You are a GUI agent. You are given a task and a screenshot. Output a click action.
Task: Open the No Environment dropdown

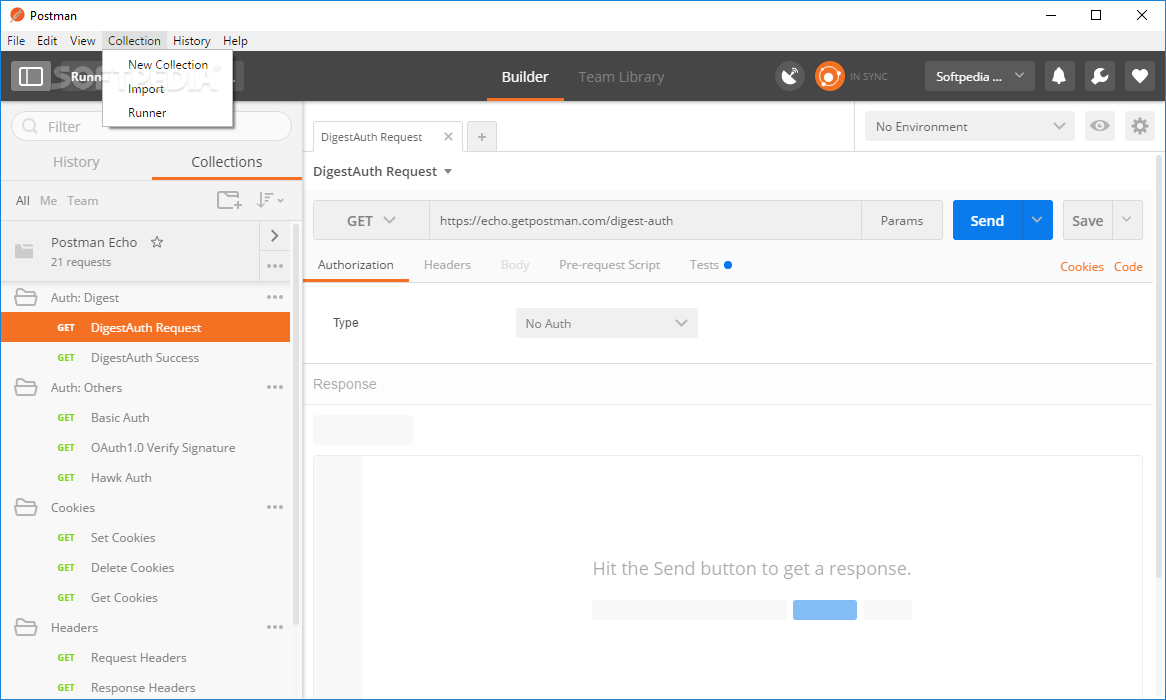pos(970,126)
